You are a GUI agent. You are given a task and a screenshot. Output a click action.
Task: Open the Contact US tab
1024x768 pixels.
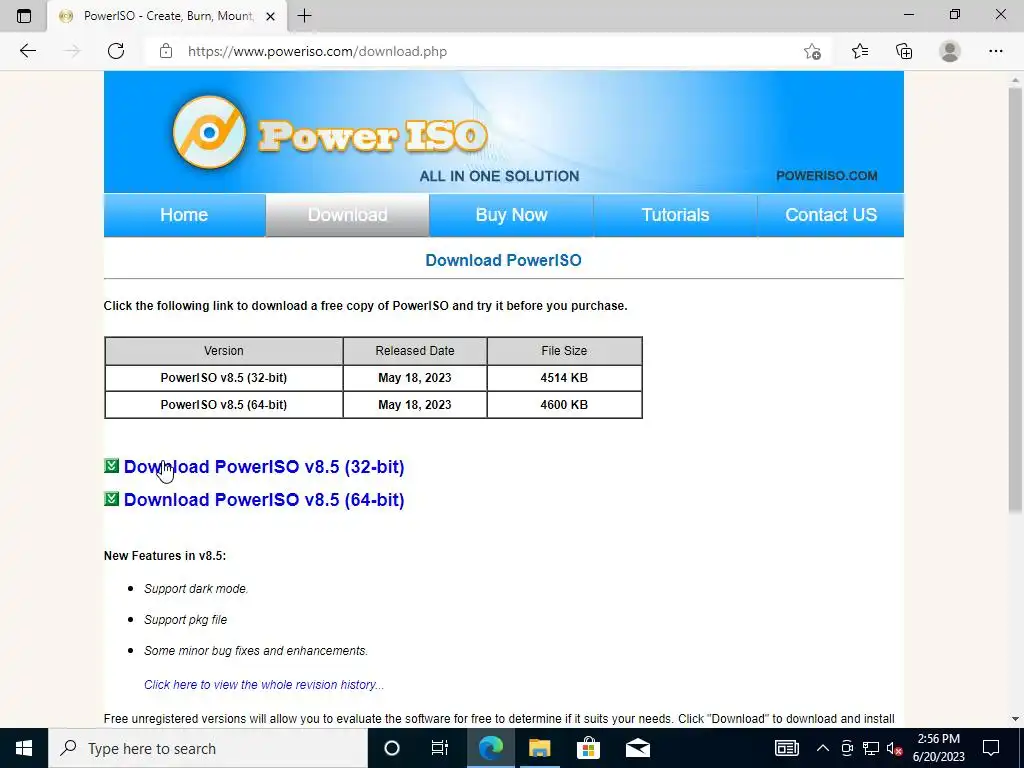tap(831, 215)
